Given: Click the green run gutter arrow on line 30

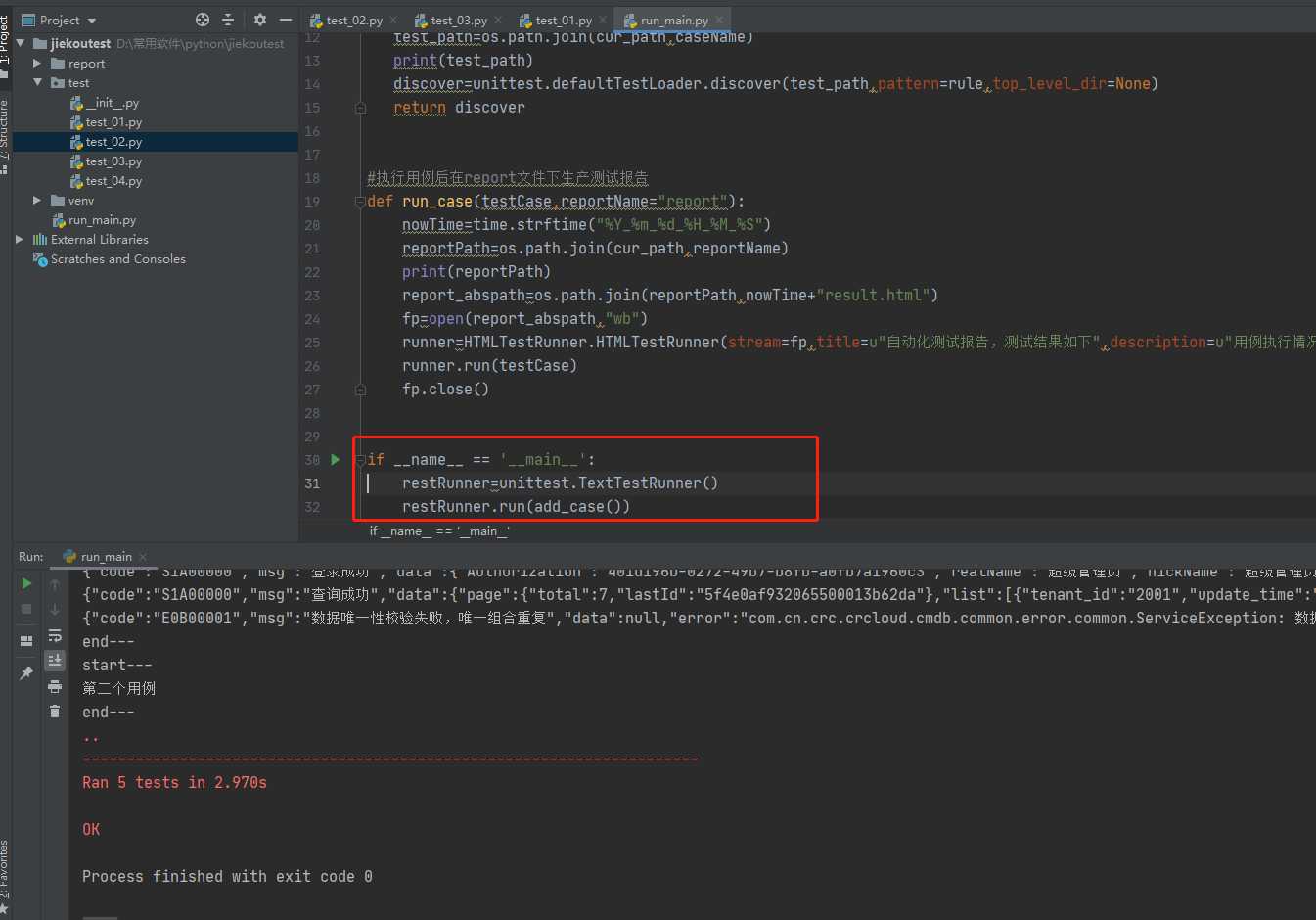Looking at the screenshot, I should [336, 459].
